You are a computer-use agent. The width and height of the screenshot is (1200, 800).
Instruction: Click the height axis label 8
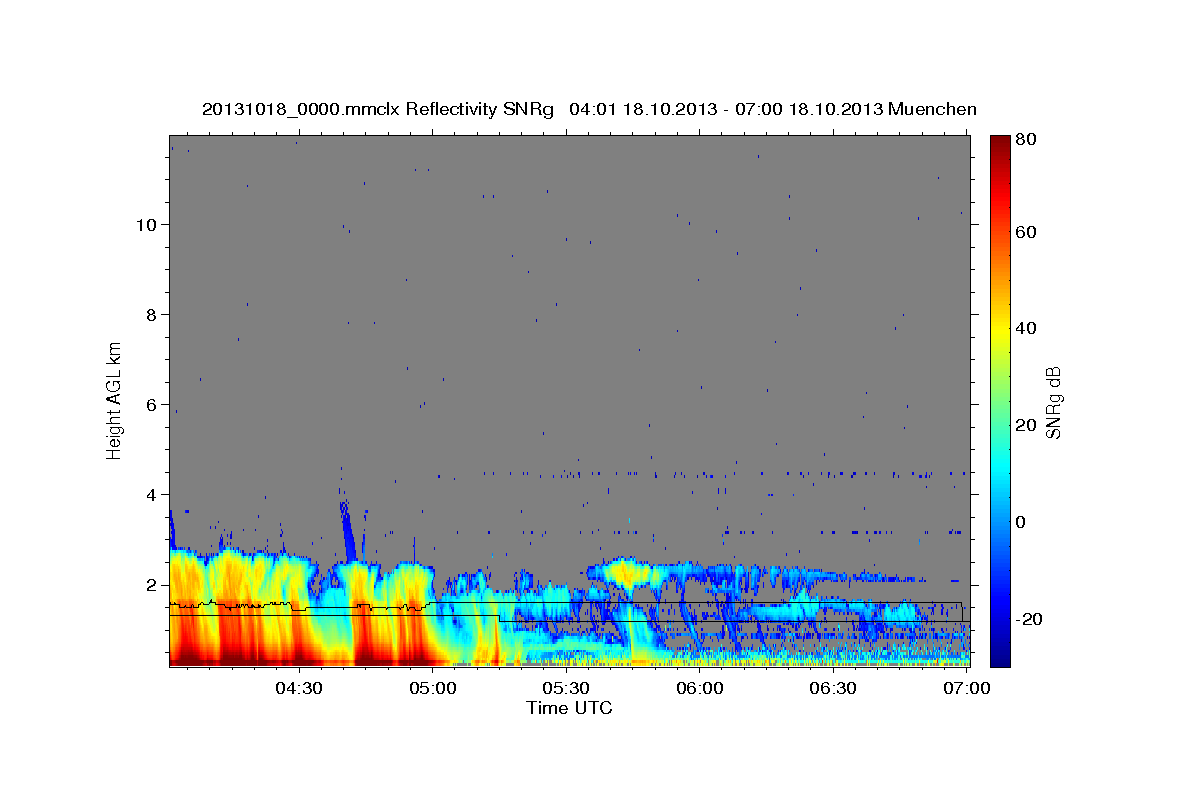(x=150, y=314)
